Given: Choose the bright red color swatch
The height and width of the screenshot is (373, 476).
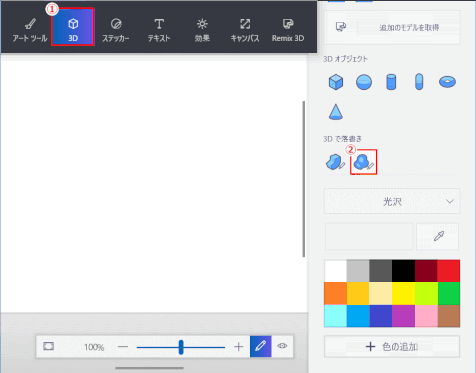Looking at the screenshot, I should coord(449,271).
